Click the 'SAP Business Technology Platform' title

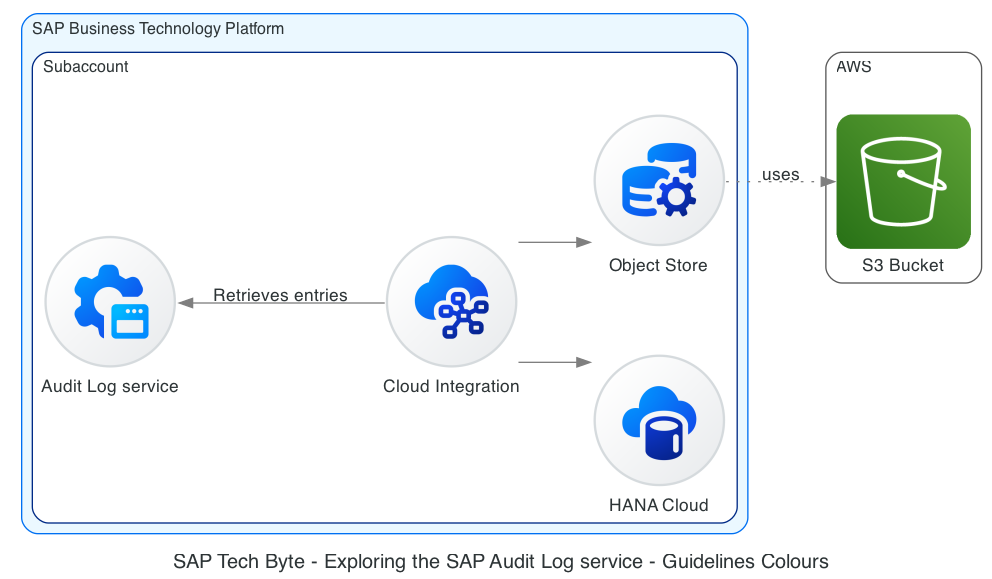158,29
